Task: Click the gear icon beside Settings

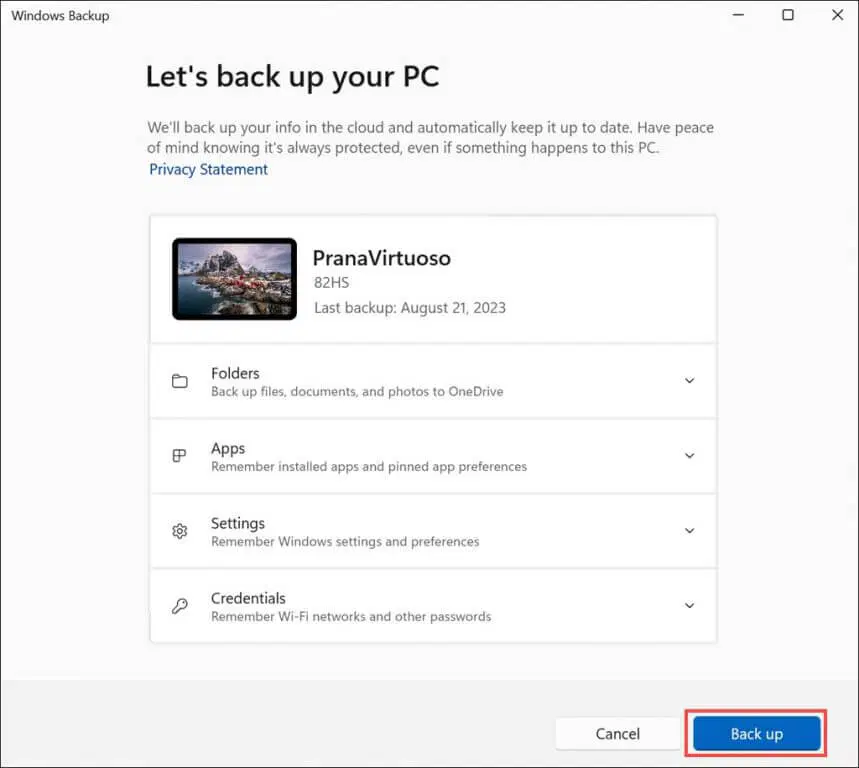Action: pos(180,531)
